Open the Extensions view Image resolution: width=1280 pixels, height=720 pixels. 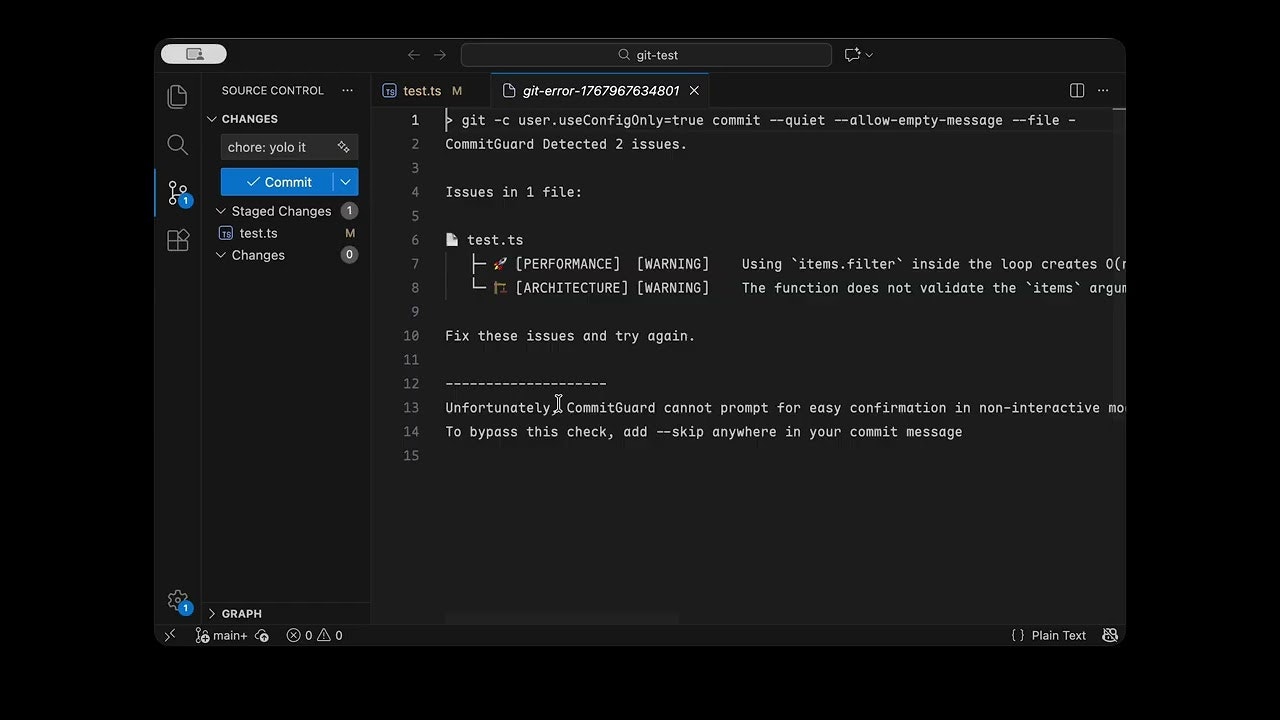[177, 240]
